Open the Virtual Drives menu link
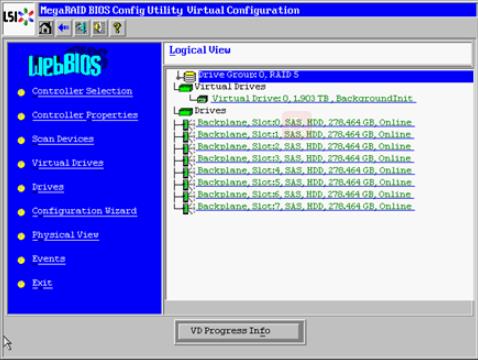Image resolution: width=478 pixels, height=360 pixels. point(68,163)
